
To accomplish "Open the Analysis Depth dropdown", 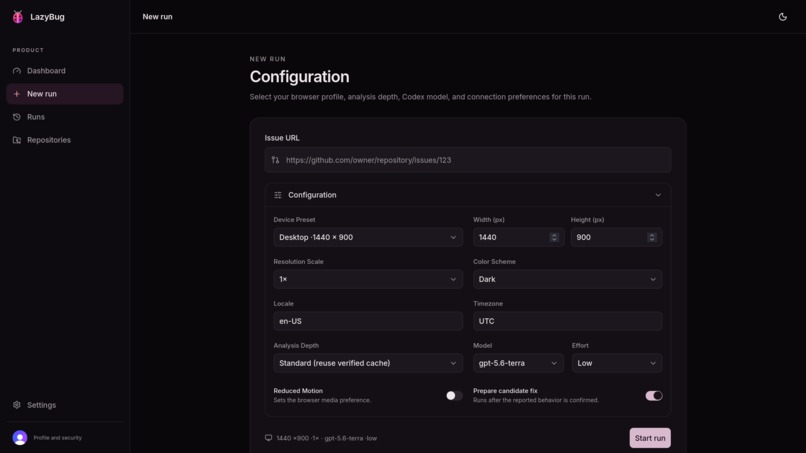I will pyautogui.click(x=368, y=363).
